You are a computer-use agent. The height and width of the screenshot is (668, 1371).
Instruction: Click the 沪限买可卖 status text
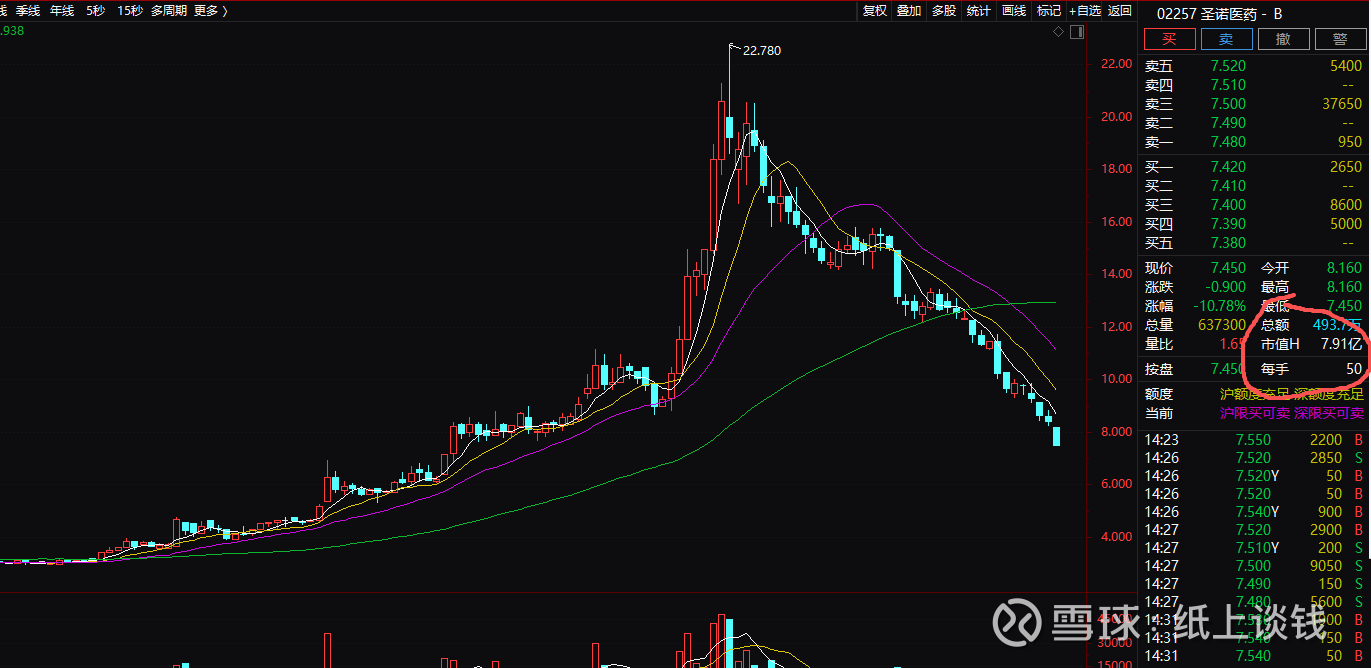click(1253, 413)
